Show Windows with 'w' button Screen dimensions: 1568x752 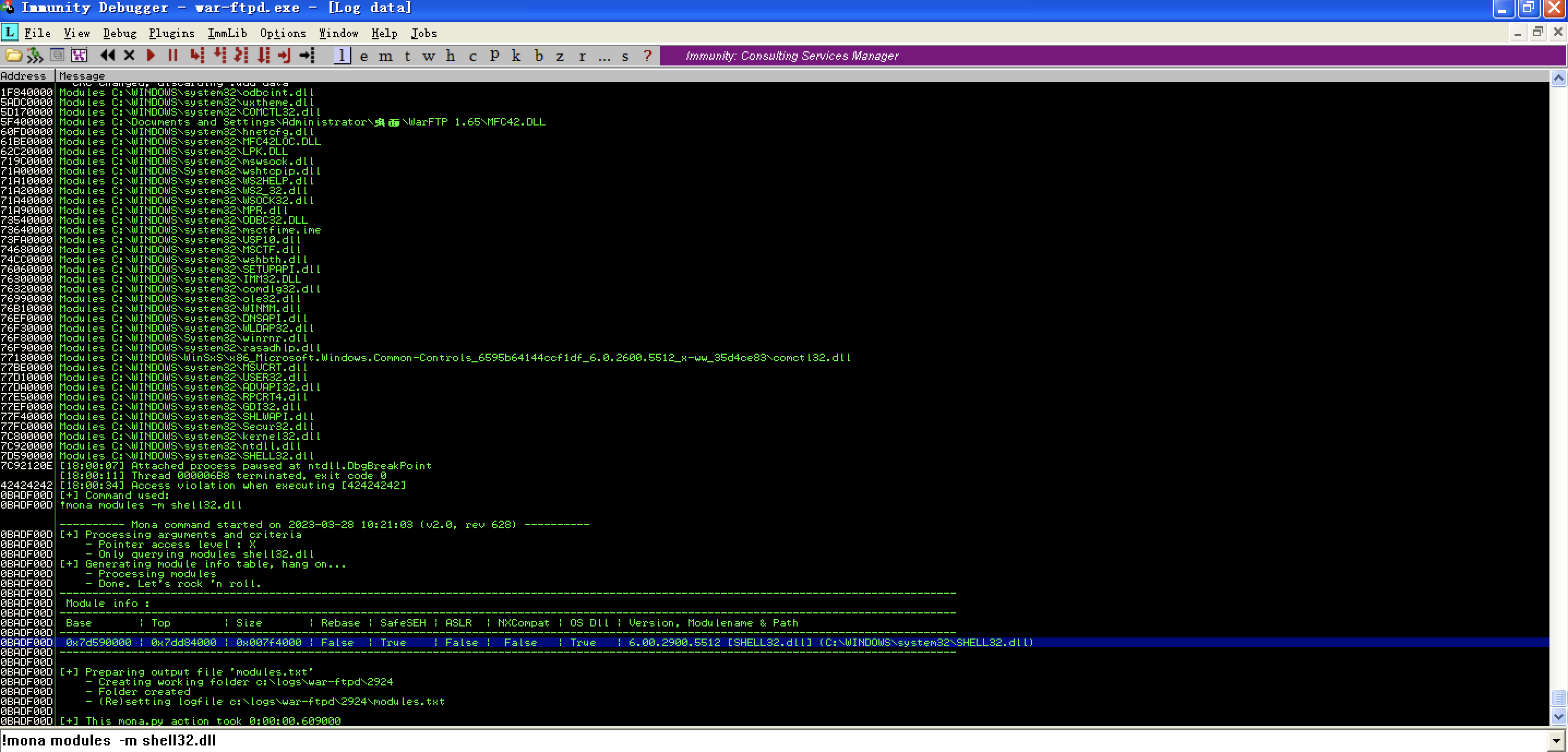[x=429, y=56]
